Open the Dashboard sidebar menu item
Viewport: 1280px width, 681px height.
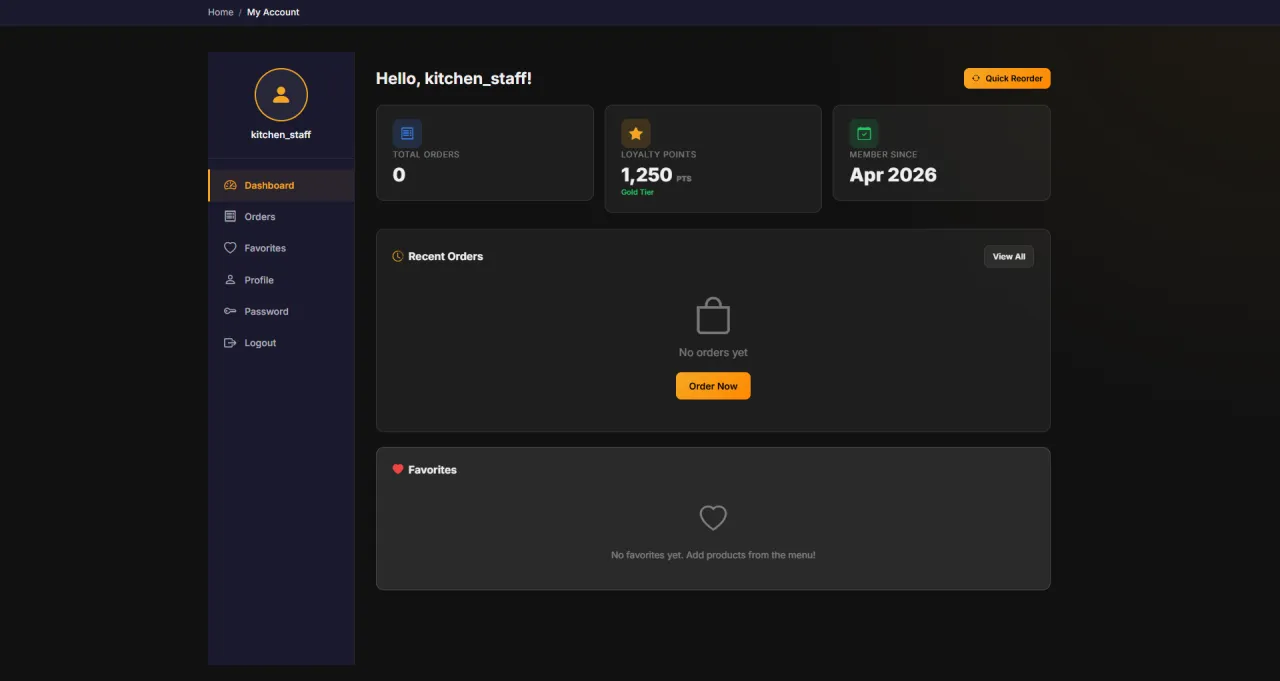coord(281,185)
